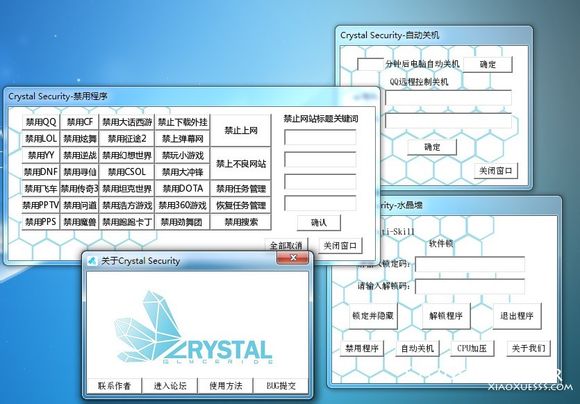
Task: Click the Crystal Security icon in About title bar
Action: [x=92, y=261]
